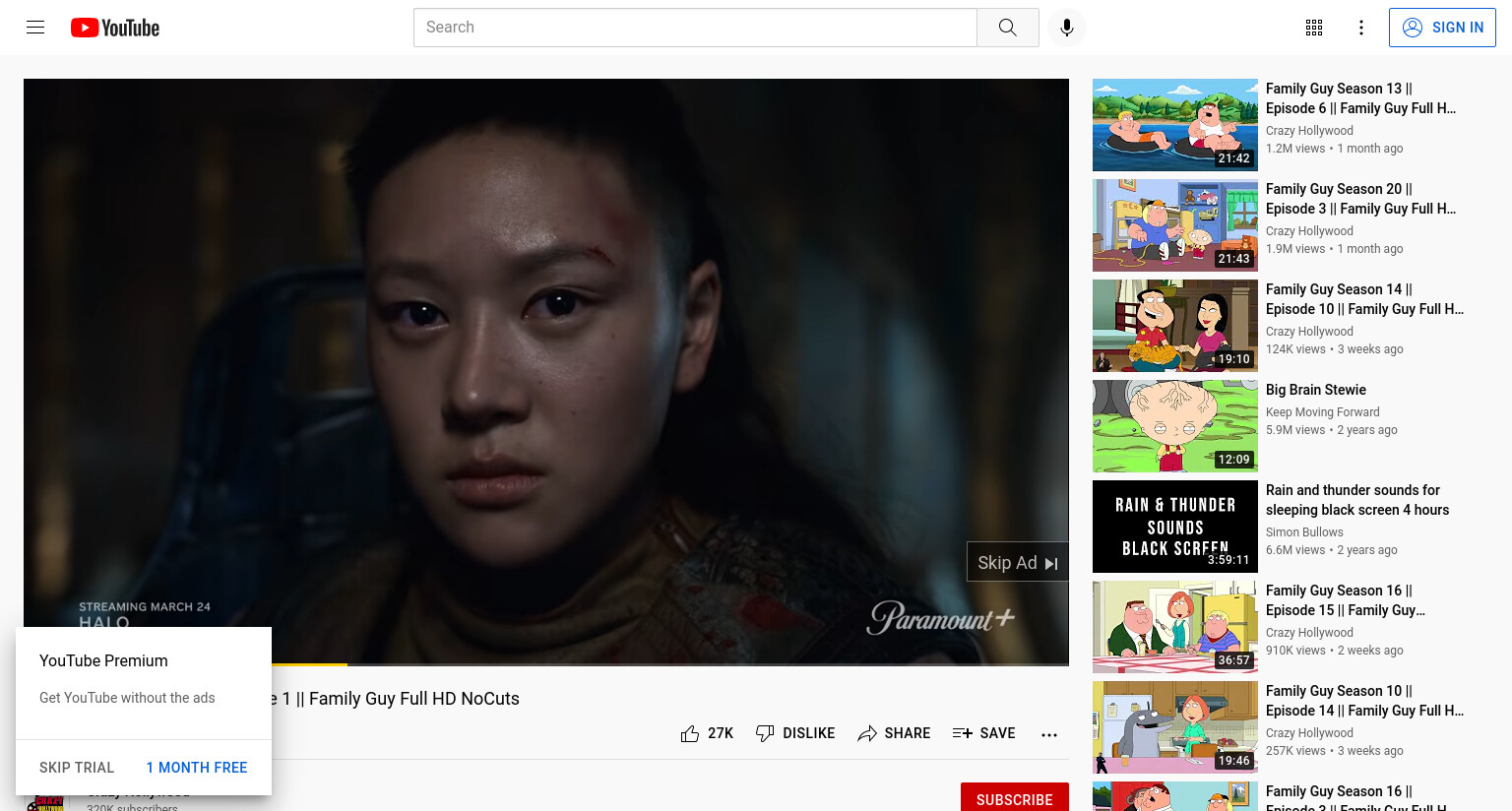Open Simon Bullows channel

pyautogui.click(x=1304, y=532)
